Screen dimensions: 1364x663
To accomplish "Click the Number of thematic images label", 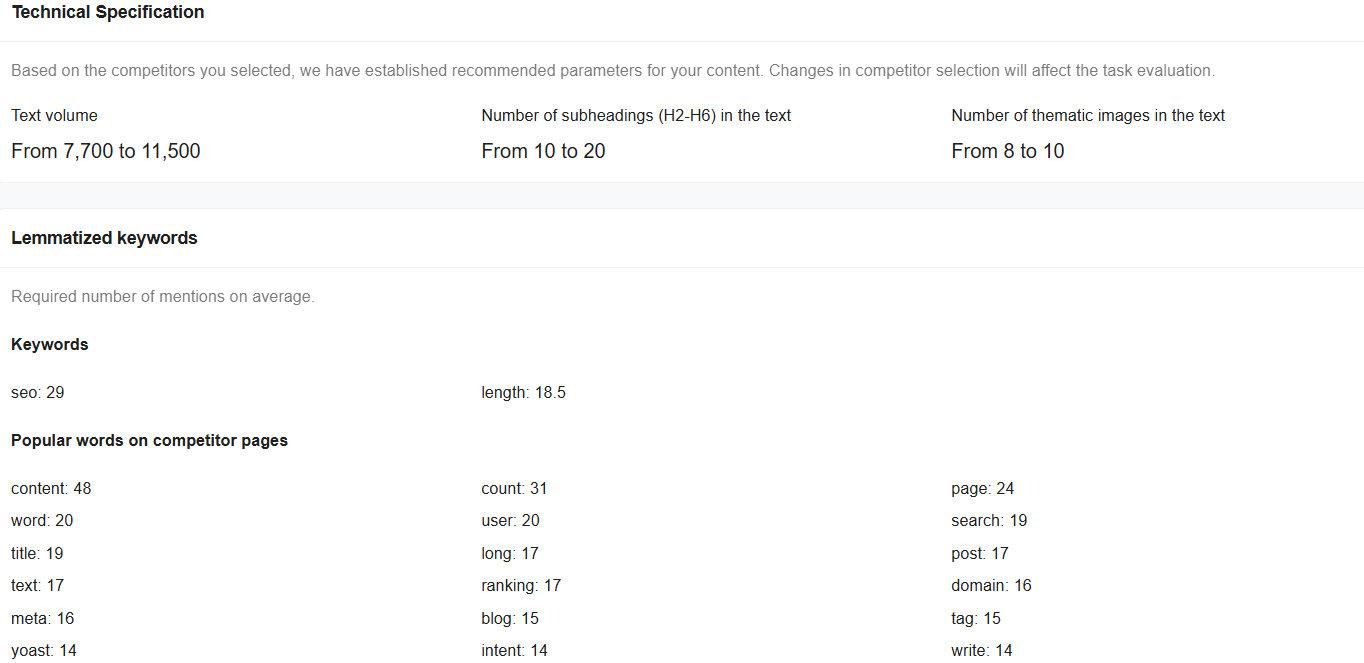I will click(x=1088, y=116).
